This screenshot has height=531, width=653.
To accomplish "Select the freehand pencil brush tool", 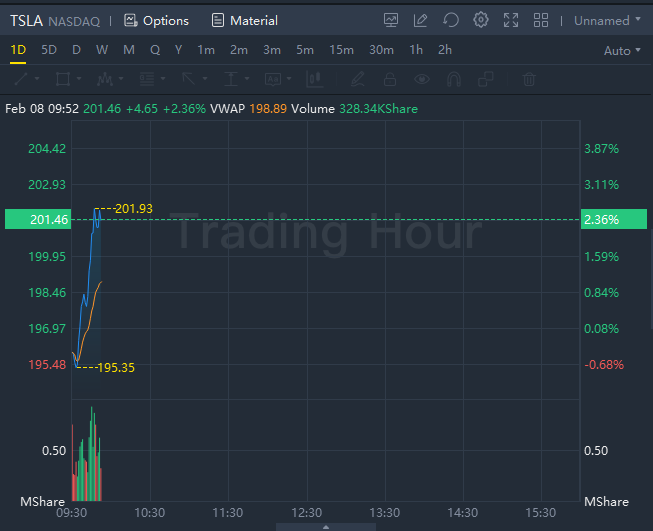I will 358,79.
